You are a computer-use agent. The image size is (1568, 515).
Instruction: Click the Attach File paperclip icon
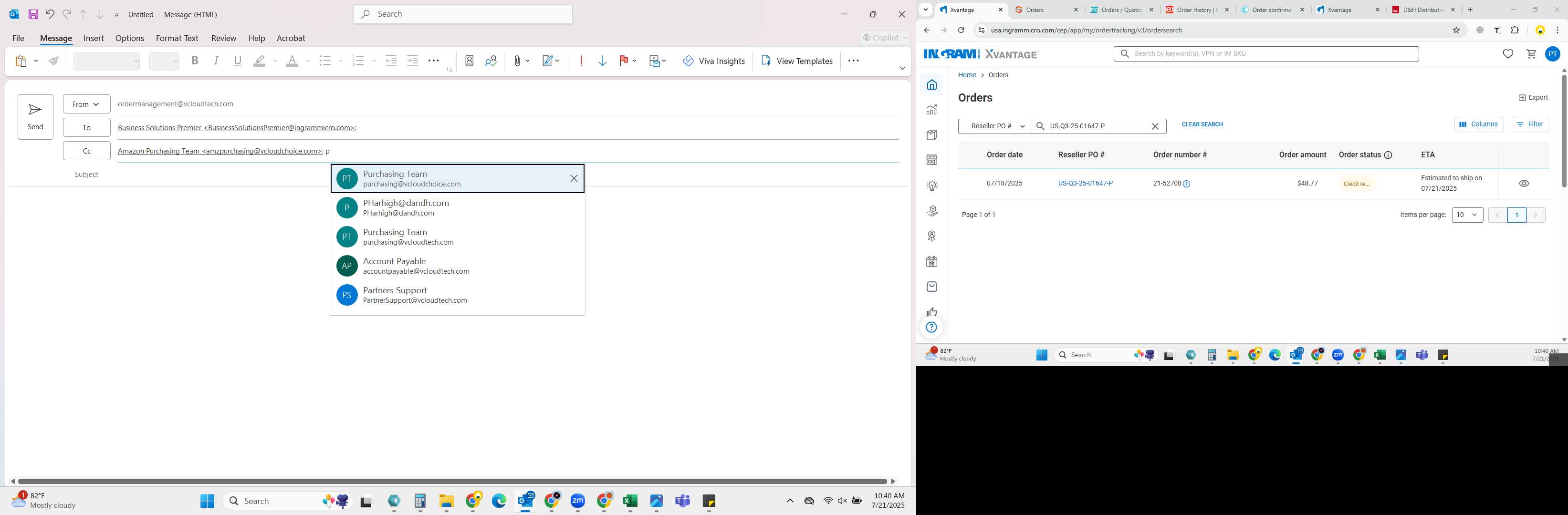coord(517,61)
